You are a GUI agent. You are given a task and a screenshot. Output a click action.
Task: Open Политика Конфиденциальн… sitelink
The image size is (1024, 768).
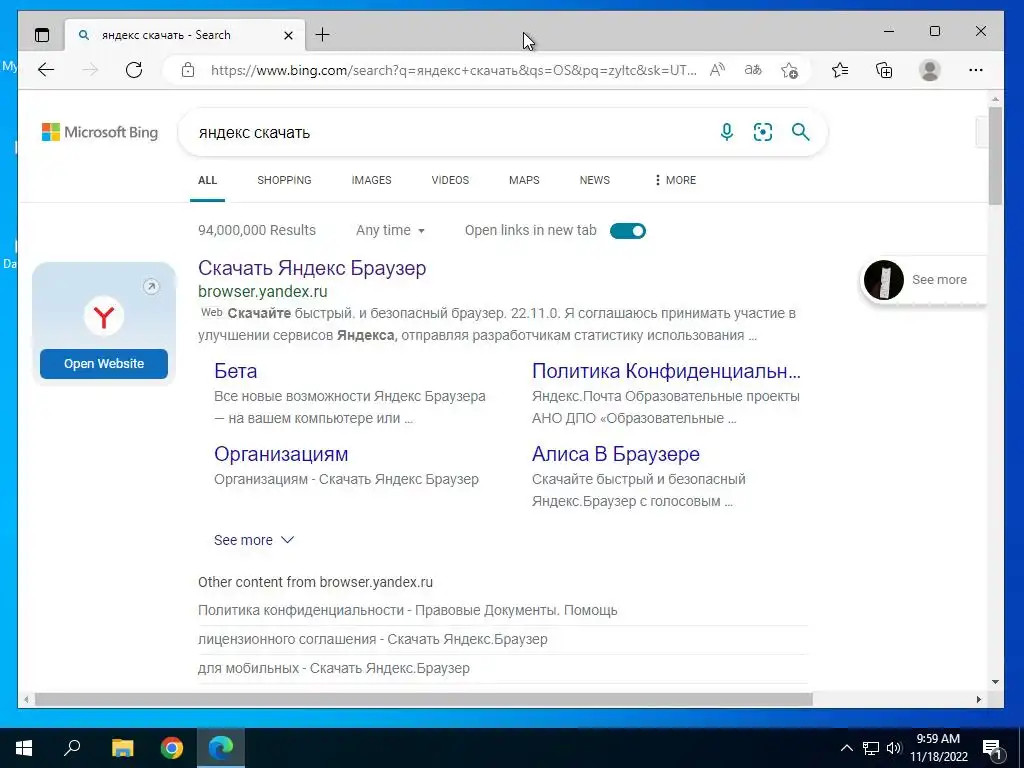pos(666,371)
